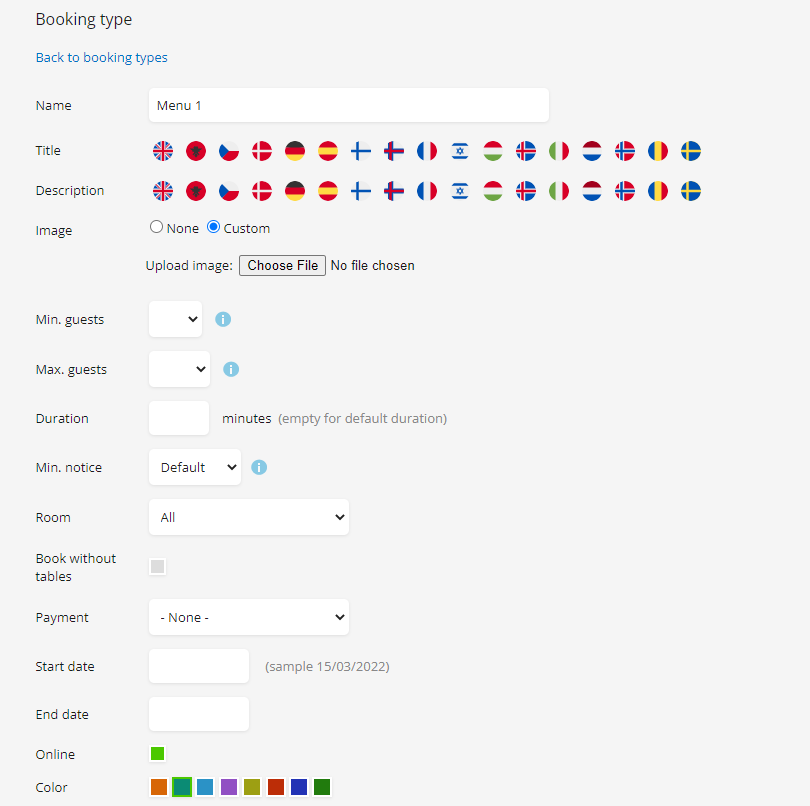Expand the Min. notice Default dropdown

pyautogui.click(x=195, y=467)
